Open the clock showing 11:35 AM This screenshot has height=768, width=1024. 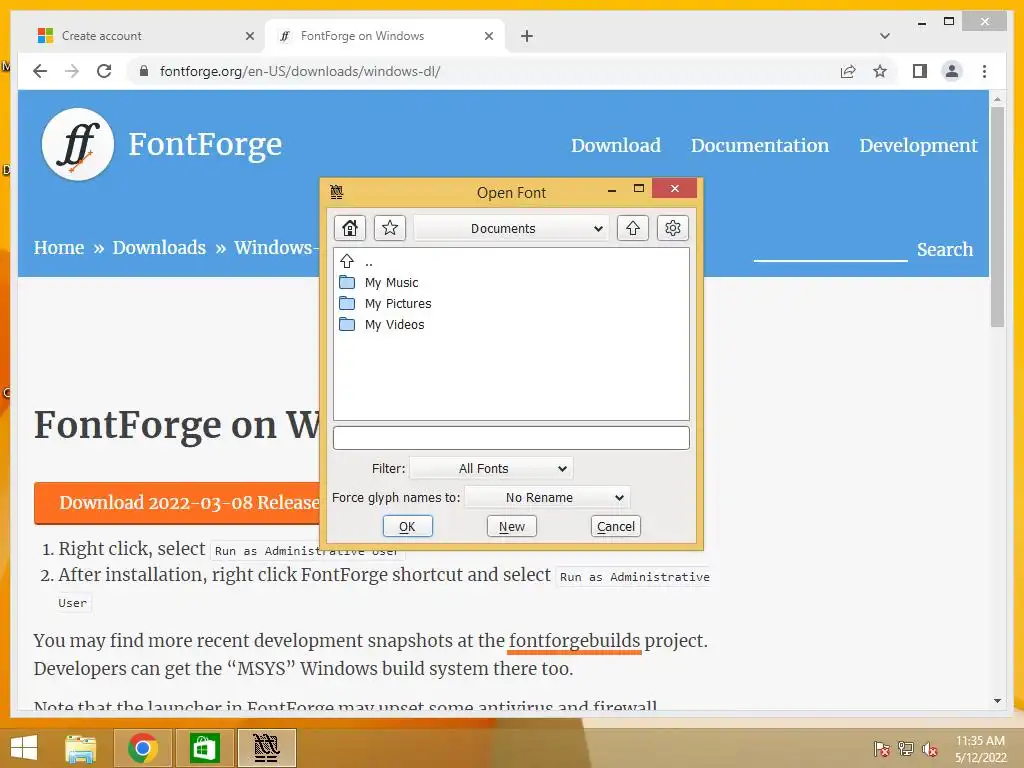click(980, 748)
